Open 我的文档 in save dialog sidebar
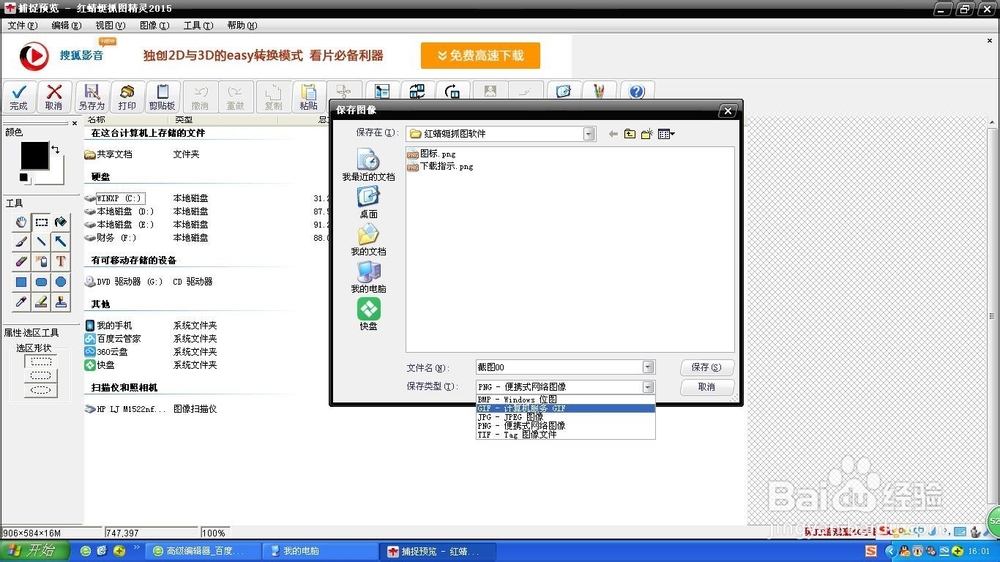Viewport: 1000px width, 562px height. click(x=369, y=240)
